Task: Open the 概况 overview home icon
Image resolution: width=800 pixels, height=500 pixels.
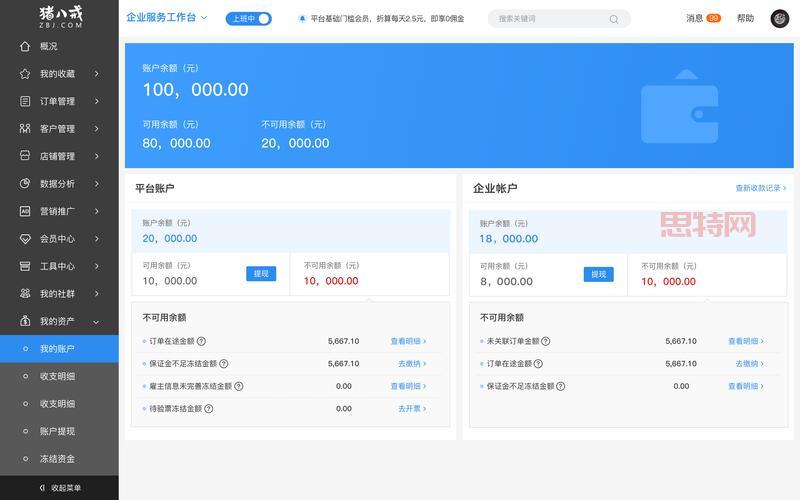Action: click(x=24, y=46)
